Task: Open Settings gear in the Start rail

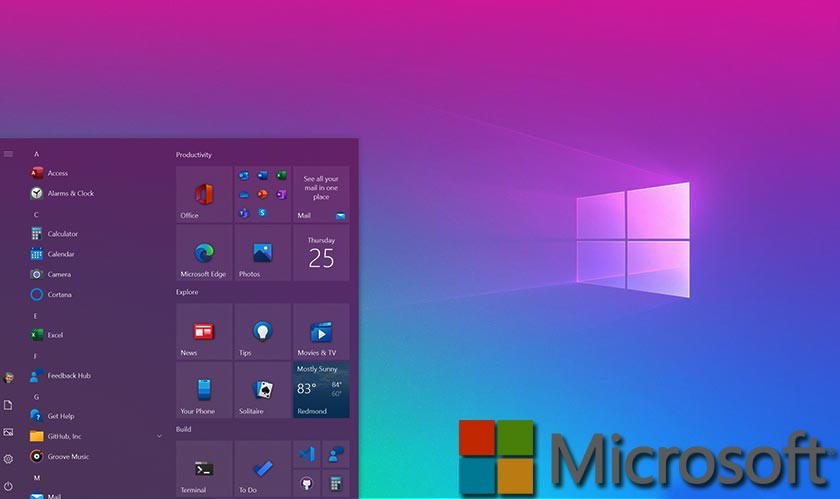Action: tap(8, 459)
